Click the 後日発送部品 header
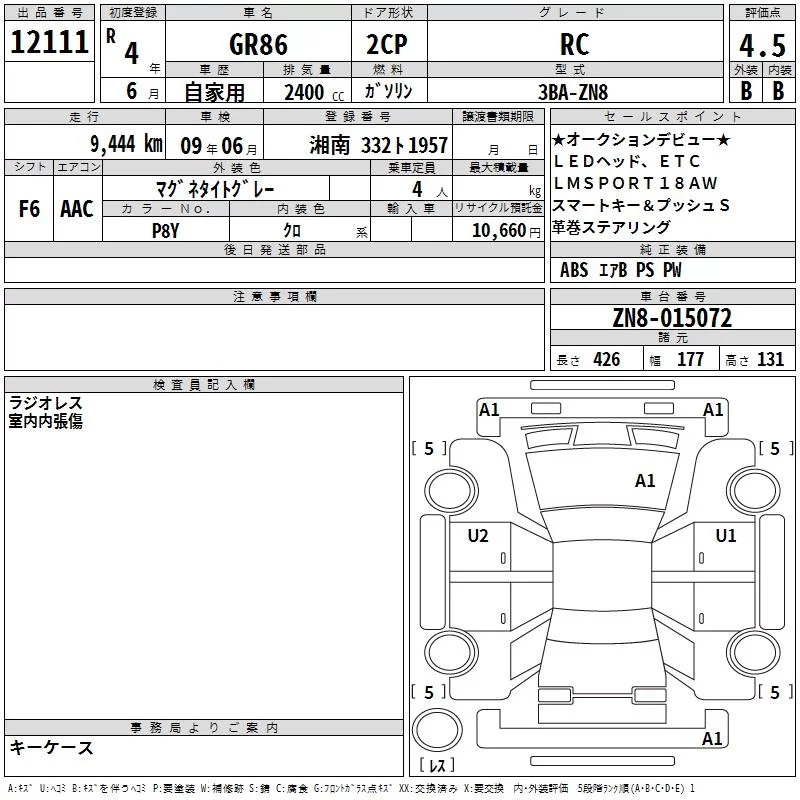 pyautogui.click(x=274, y=249)
